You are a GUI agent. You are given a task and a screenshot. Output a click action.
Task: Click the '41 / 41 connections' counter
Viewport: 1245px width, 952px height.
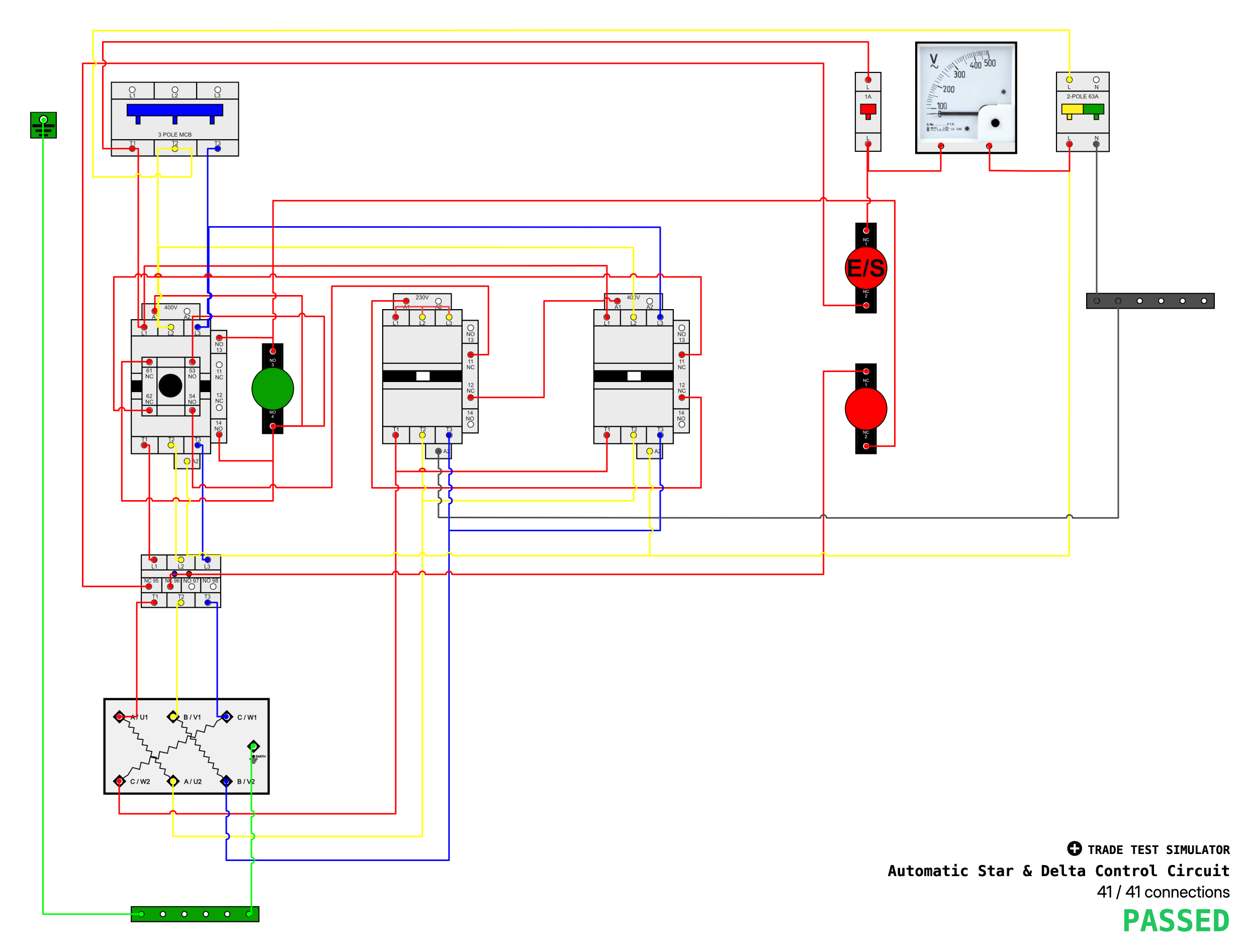pyautogui.click(x=1163, y=892)
